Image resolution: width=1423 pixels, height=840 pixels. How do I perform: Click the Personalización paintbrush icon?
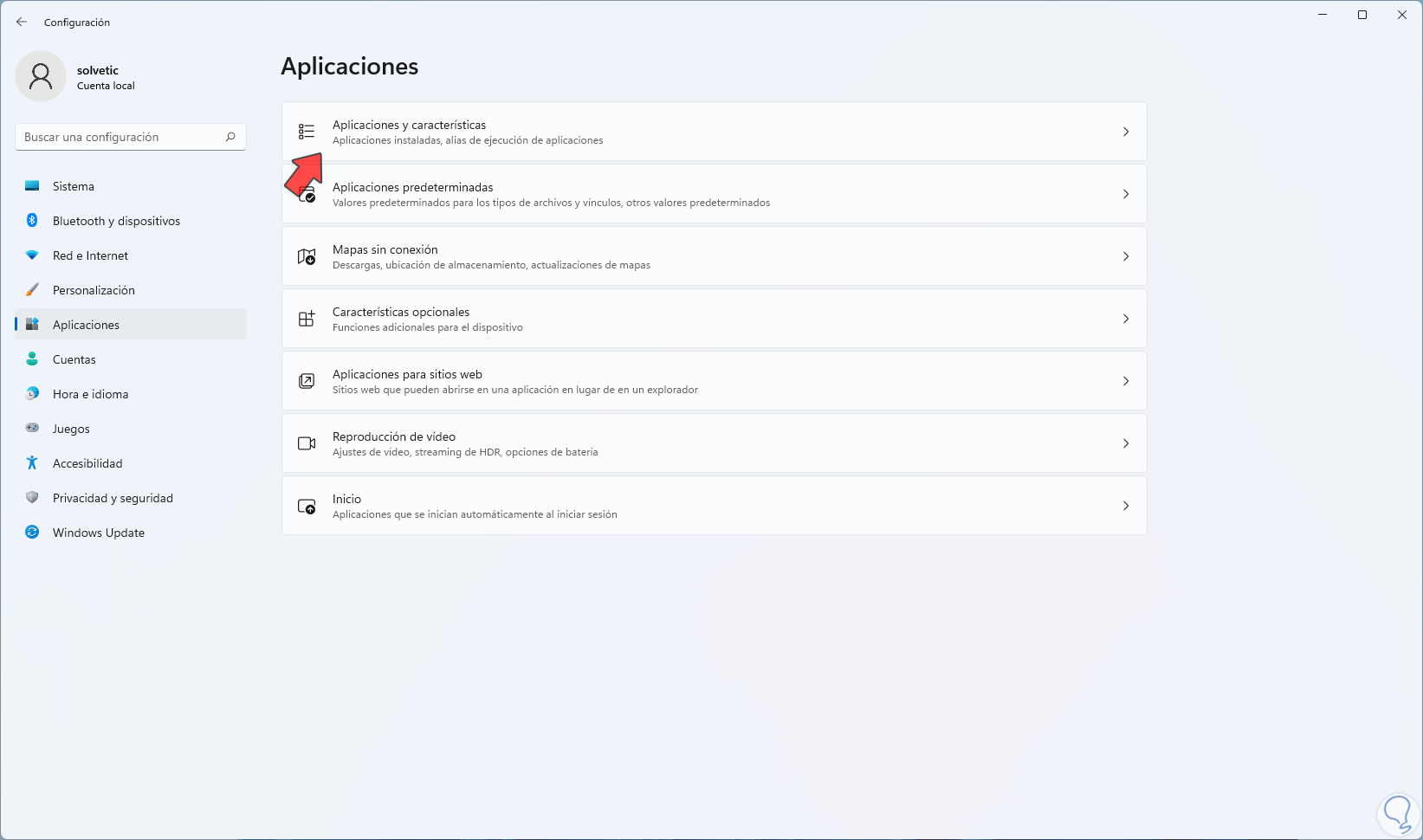[32, 290]
